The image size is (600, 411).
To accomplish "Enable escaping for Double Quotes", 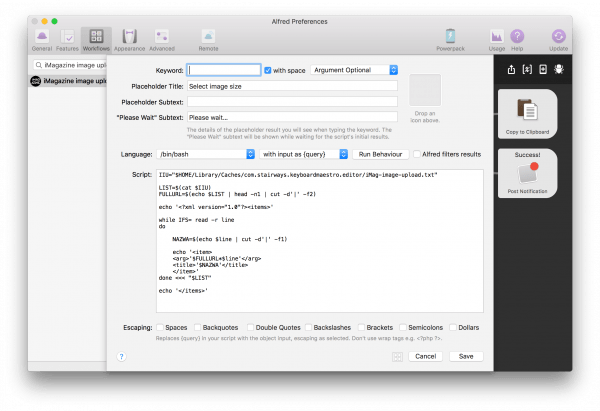I will [x=250, y=327].
